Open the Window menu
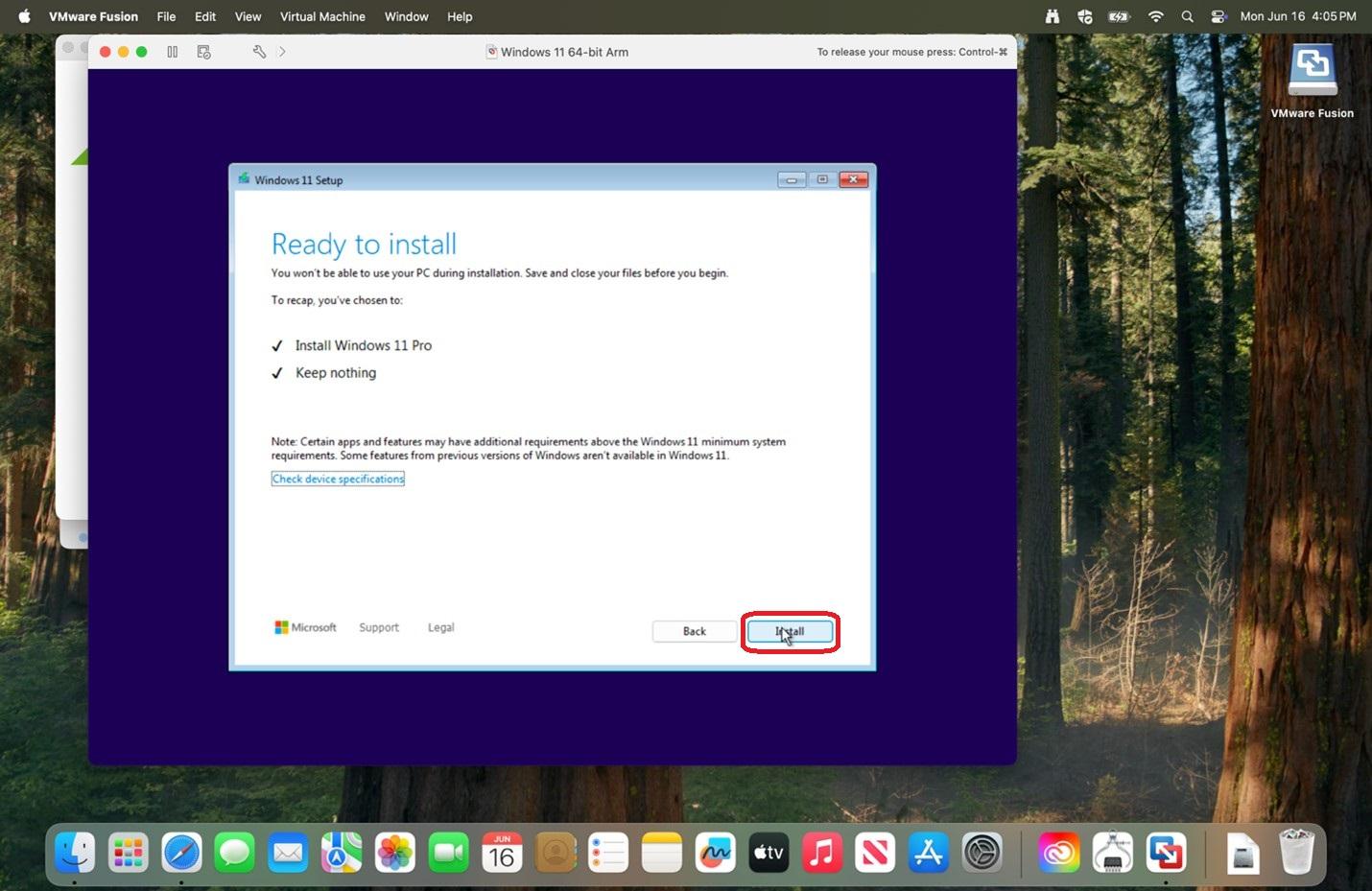 point(407,16)
